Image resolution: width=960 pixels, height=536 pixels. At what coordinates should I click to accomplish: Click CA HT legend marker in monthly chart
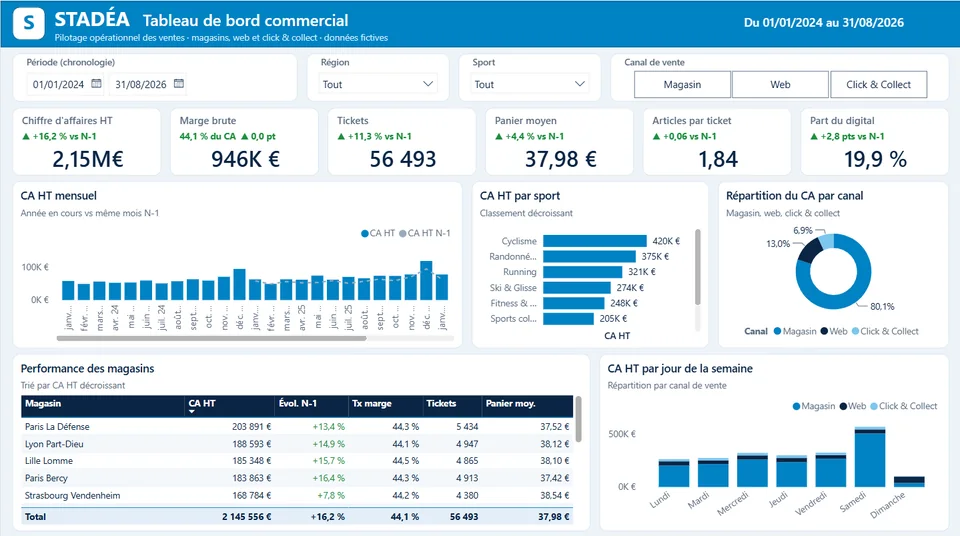(x=365, y=233)
